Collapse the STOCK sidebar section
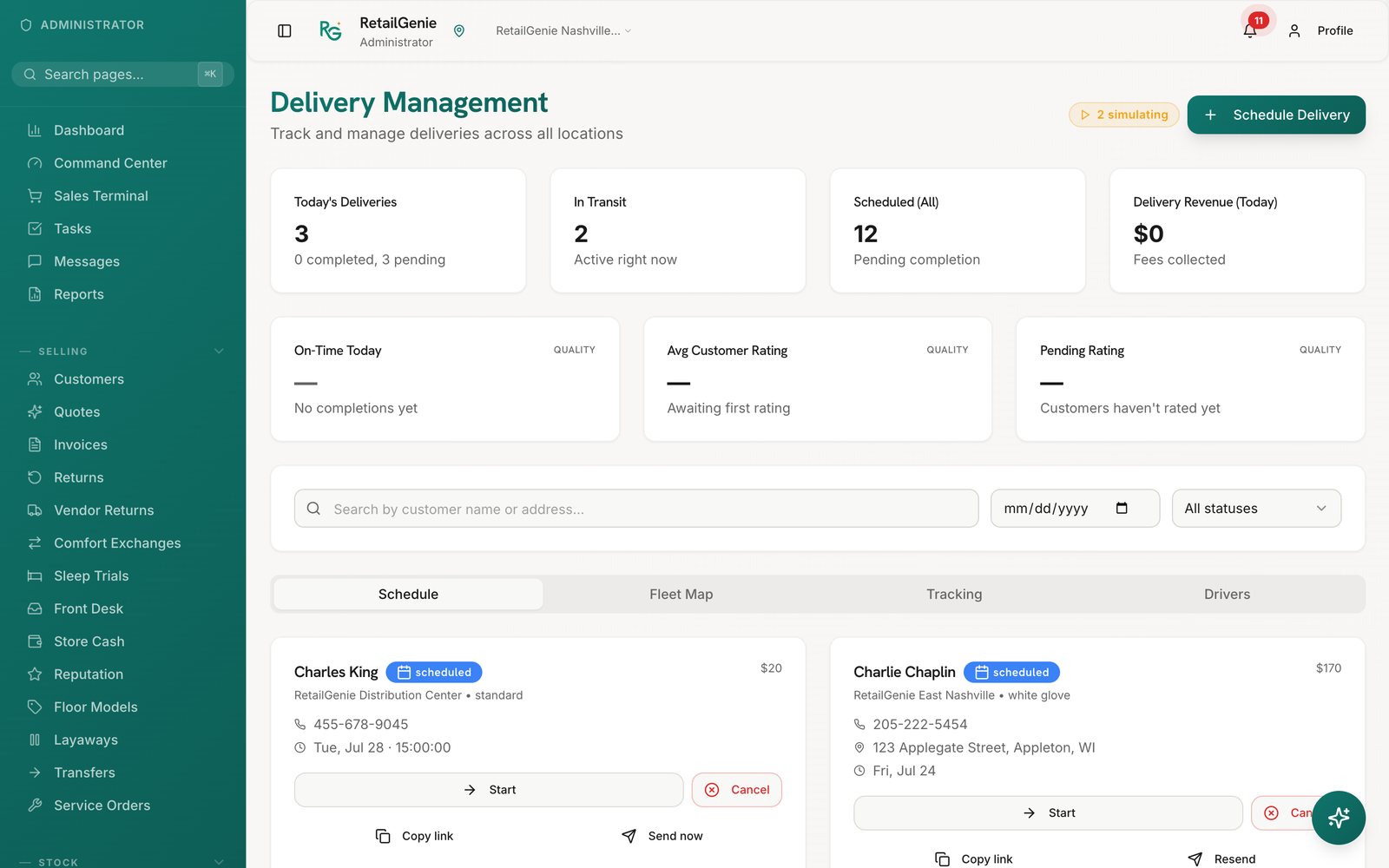This screenshot has width=1389, height=868. point(219,862)
